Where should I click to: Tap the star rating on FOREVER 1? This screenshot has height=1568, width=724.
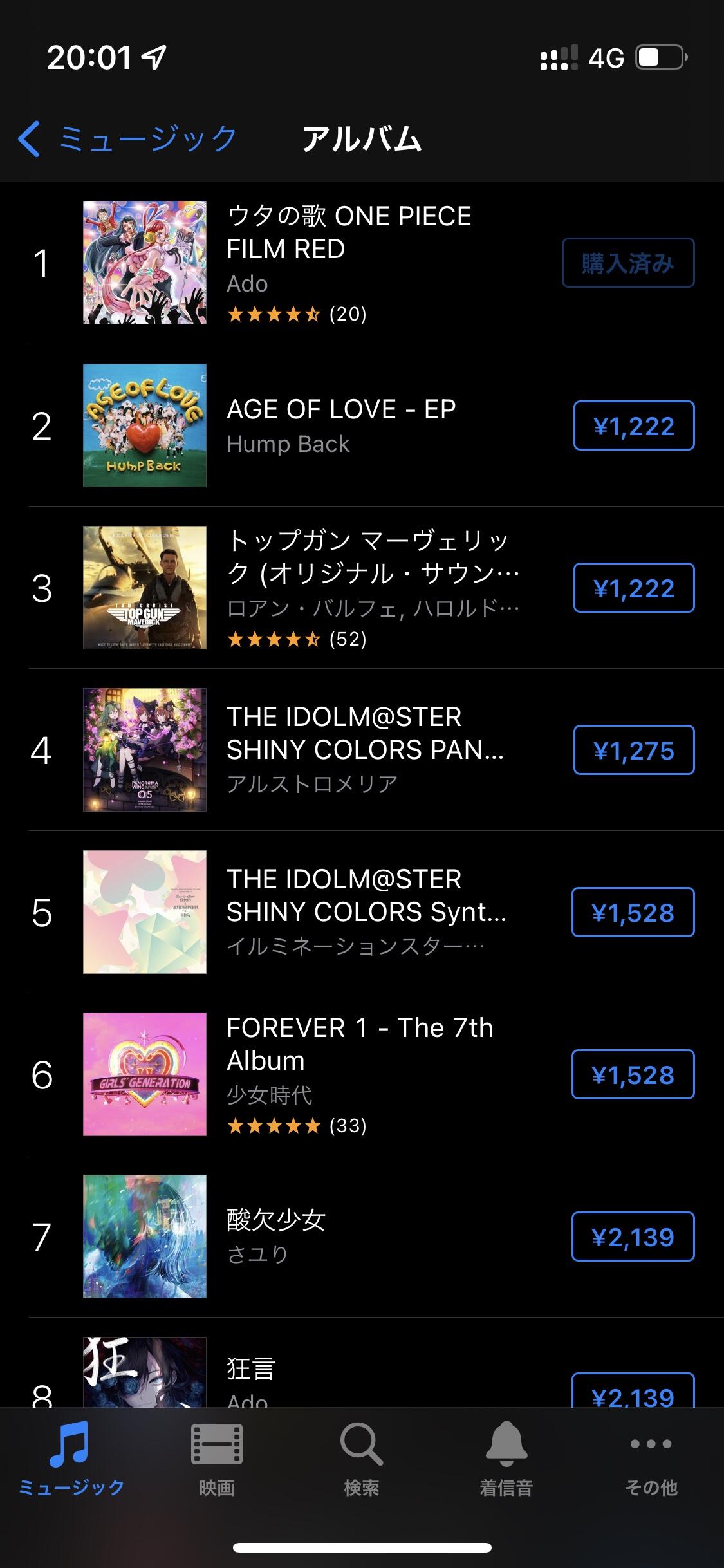pyautogui.click(x=274, y=1126)
